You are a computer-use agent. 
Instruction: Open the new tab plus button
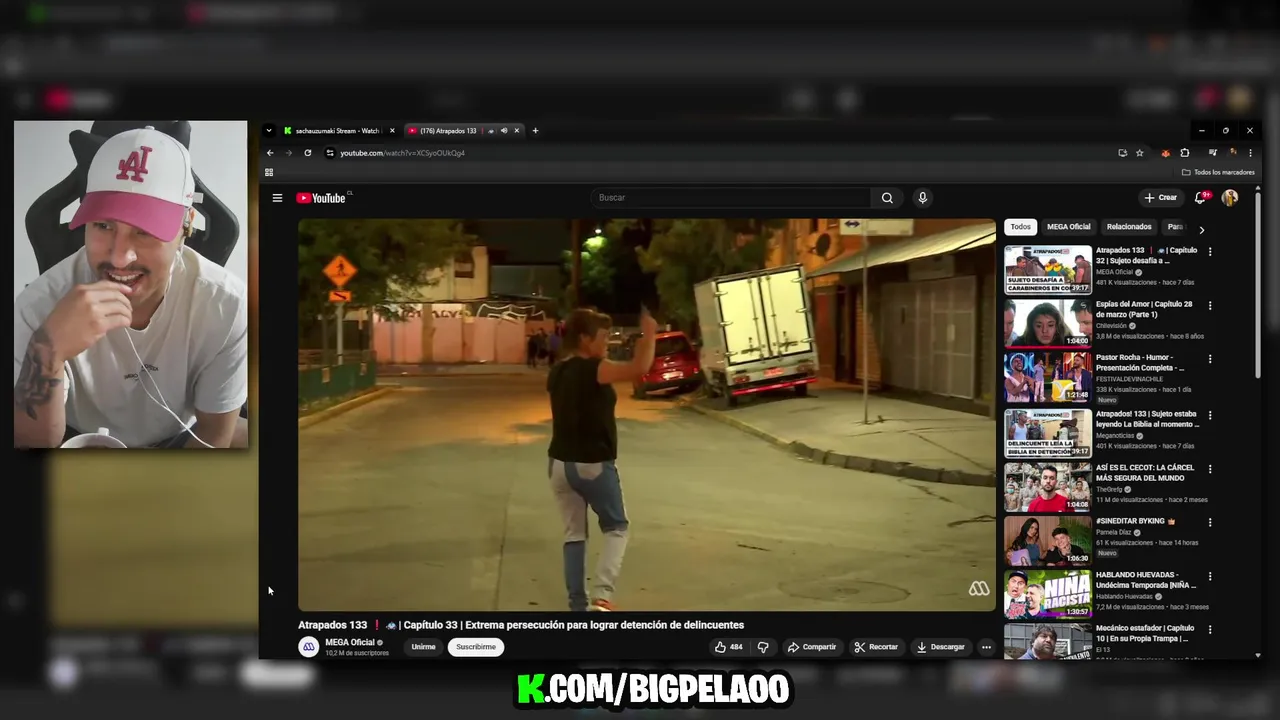(535, 131)
